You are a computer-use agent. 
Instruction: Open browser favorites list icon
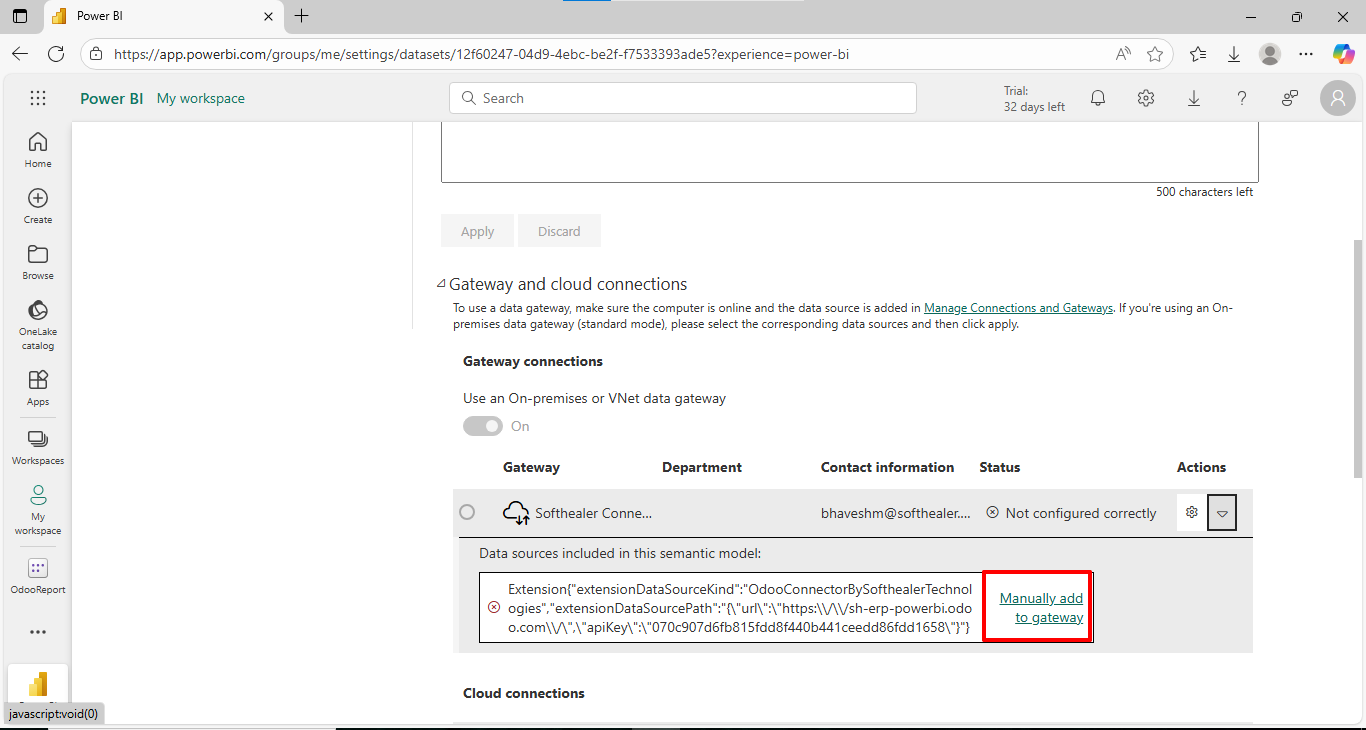pos(1198,54)
